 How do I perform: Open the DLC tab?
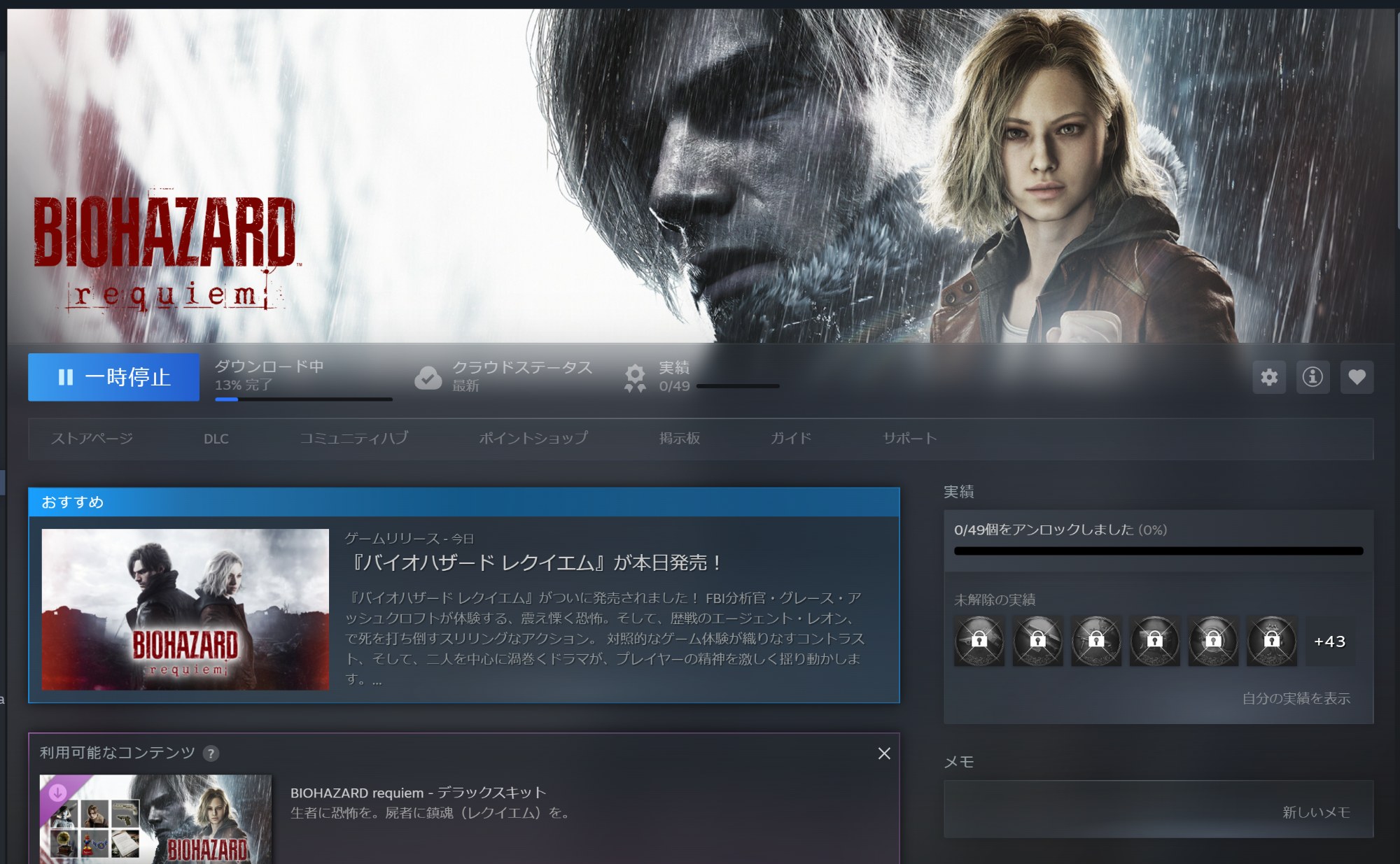(x=216, y=439)
